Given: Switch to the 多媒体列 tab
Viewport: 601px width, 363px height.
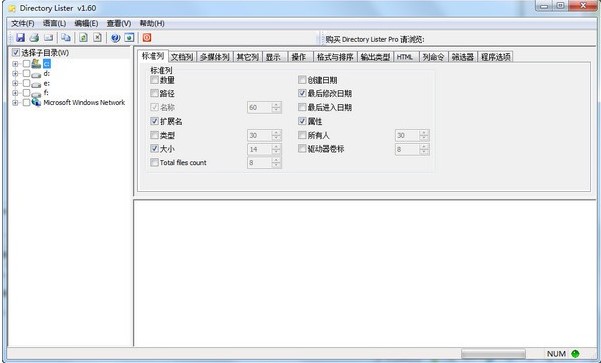Looking at the screenshot, I should 215,57.
